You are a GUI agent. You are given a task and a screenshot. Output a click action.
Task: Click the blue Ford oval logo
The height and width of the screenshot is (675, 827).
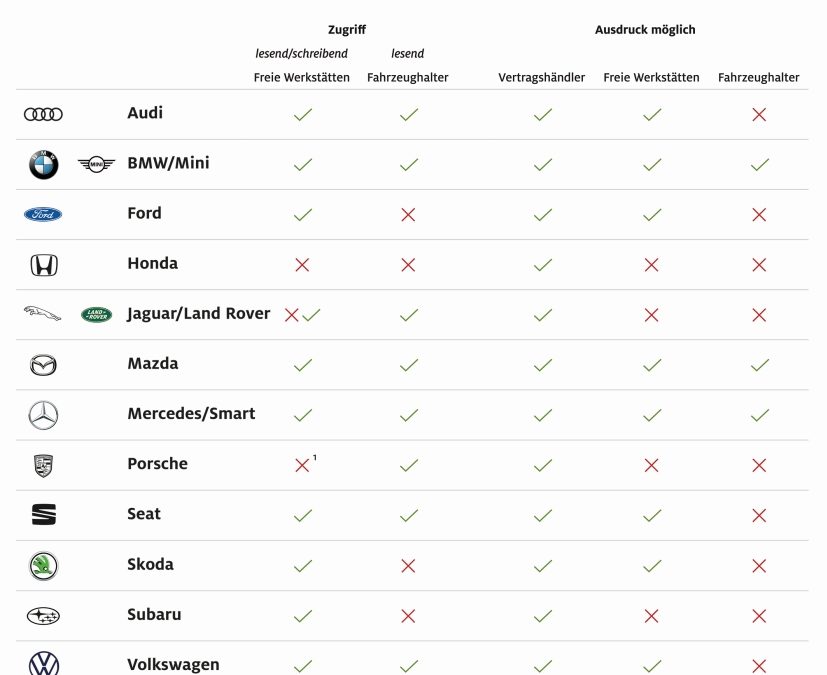pyautogui.click(x=43, y=215)
